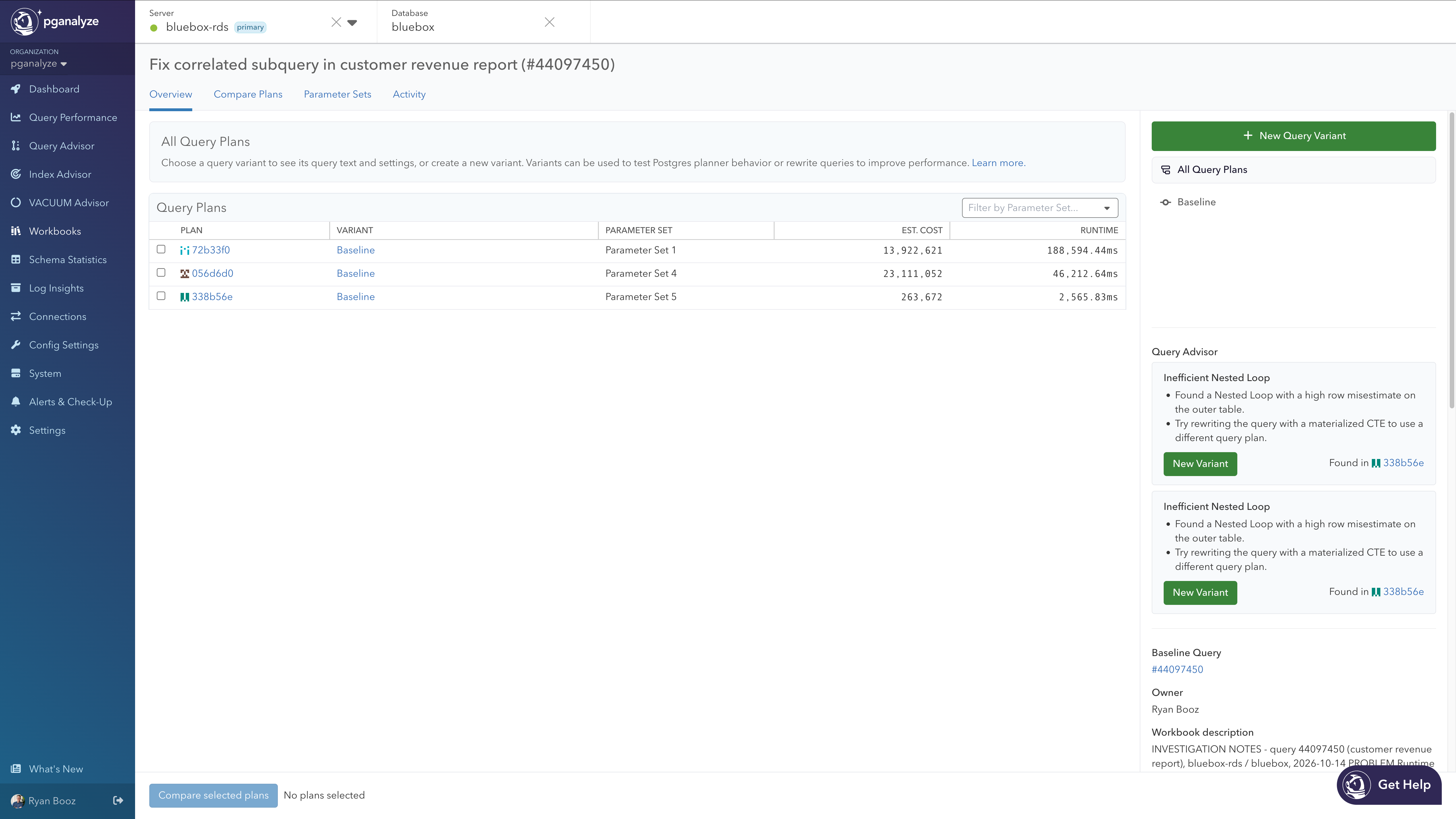Image resolution: width=1456 pixels, height=819 pixels.
Task: Open the Filter by Parameter Set dropdown
Action: point(1040,207)
